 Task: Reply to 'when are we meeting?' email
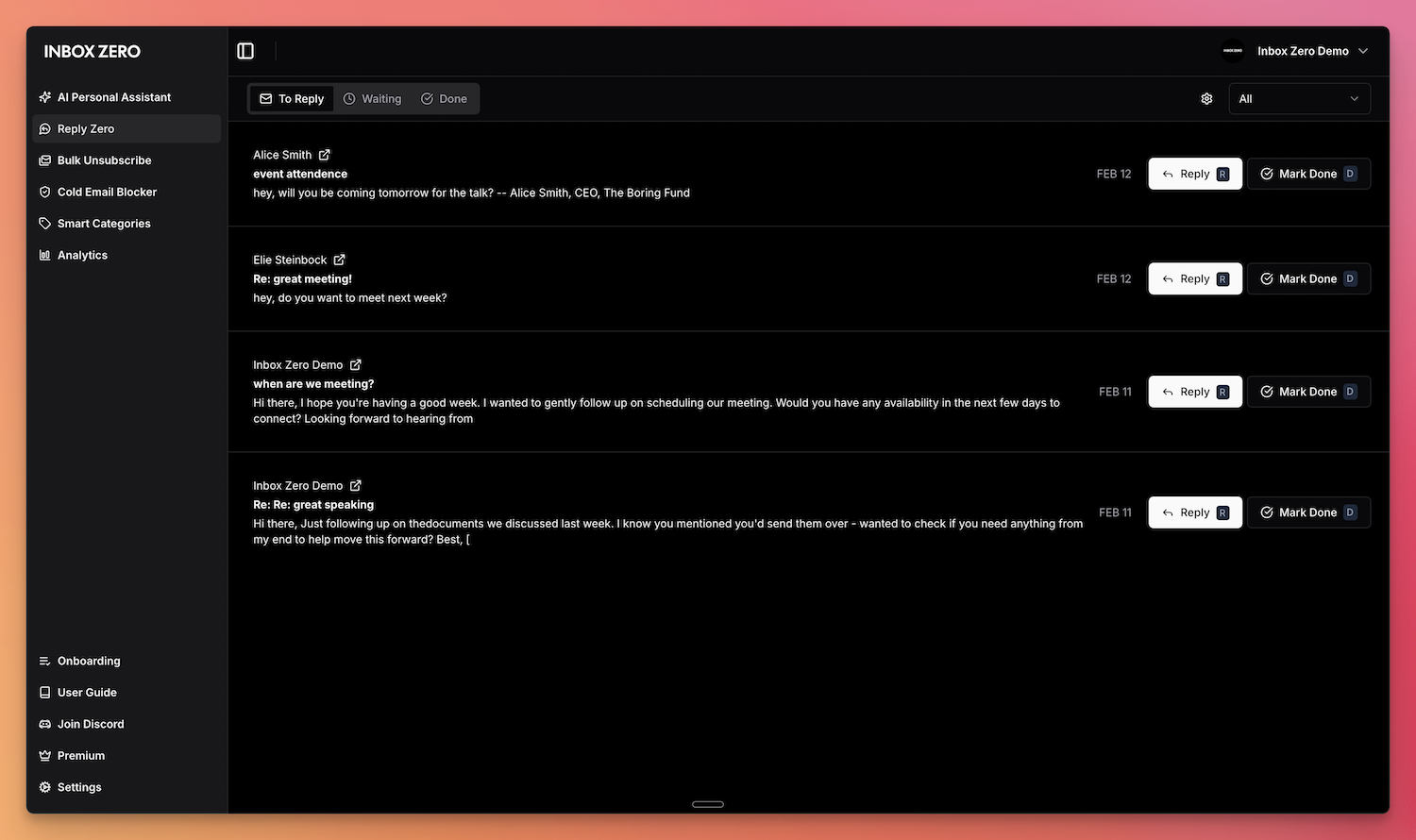point(1195,392)
